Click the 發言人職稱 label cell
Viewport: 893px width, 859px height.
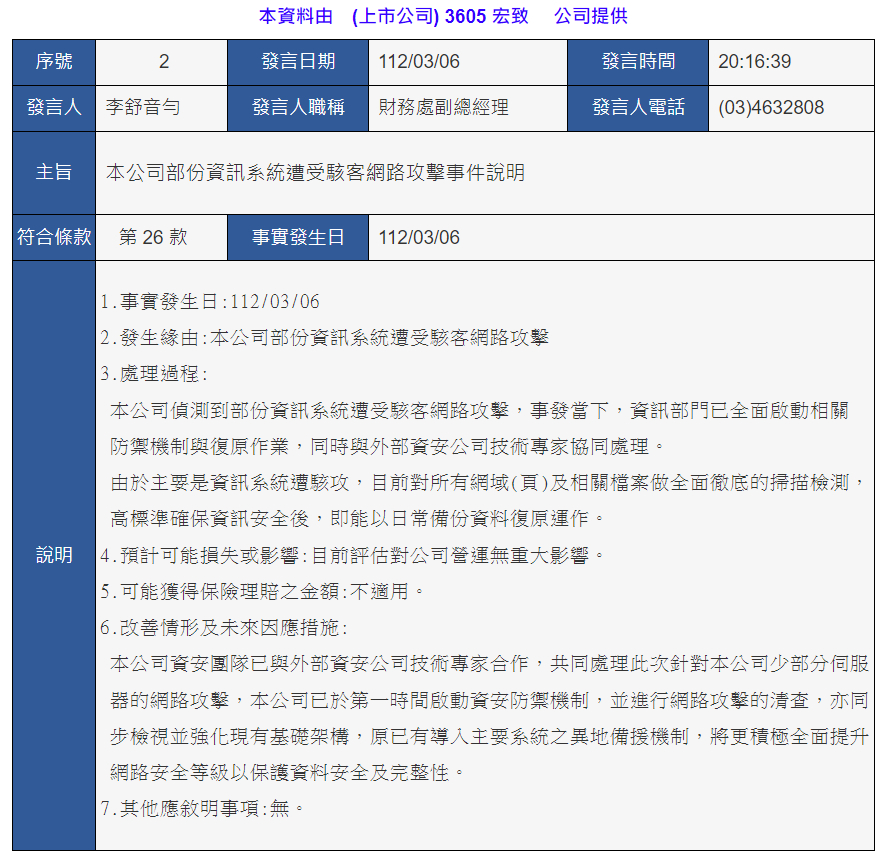pos(298,108)
